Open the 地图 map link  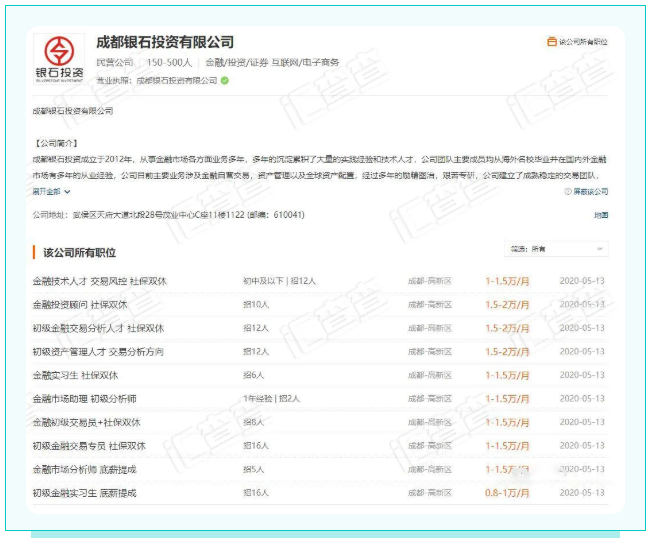(601, 215)
